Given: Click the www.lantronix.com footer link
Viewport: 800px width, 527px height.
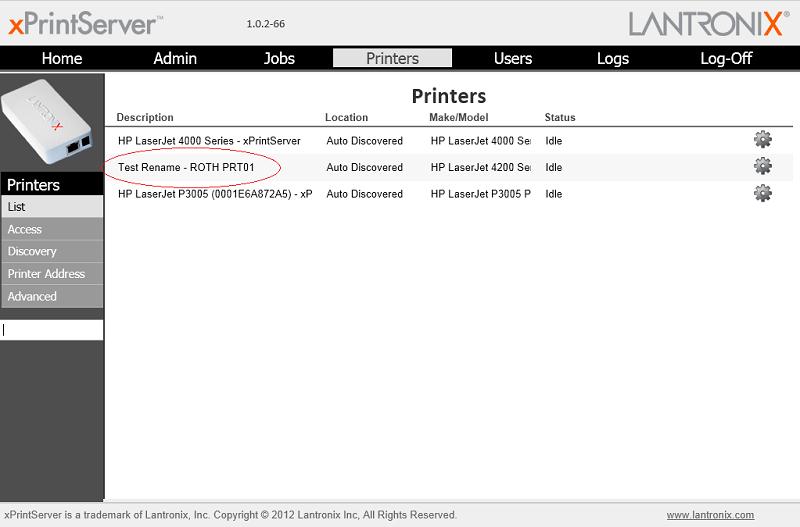Looking at the screenshot, I should (710, 515).
